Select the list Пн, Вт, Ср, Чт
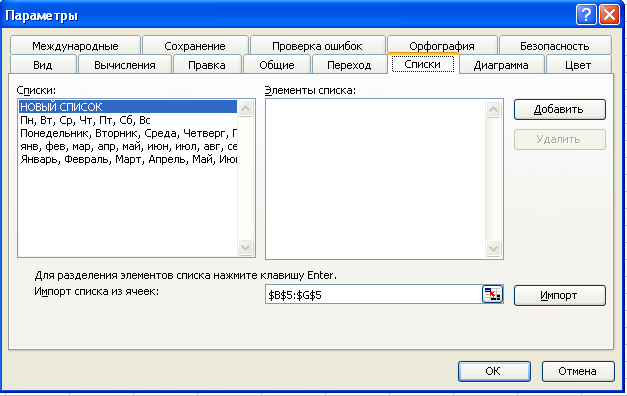 [x=128, y=120]
